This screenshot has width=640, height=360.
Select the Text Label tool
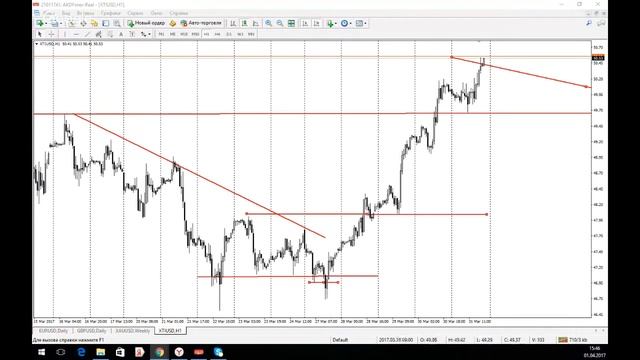132,34
